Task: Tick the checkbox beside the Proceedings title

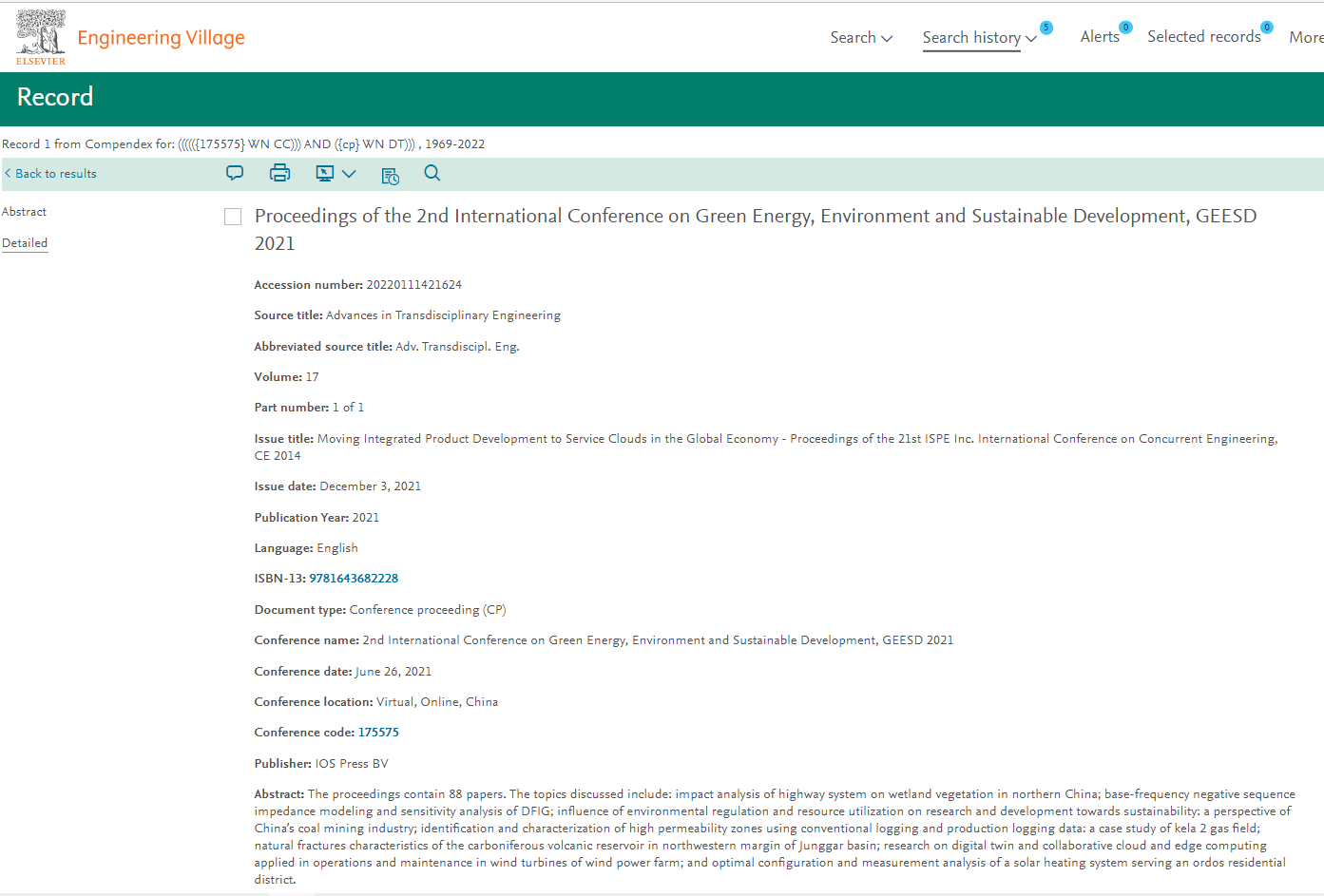Action: 233,217
